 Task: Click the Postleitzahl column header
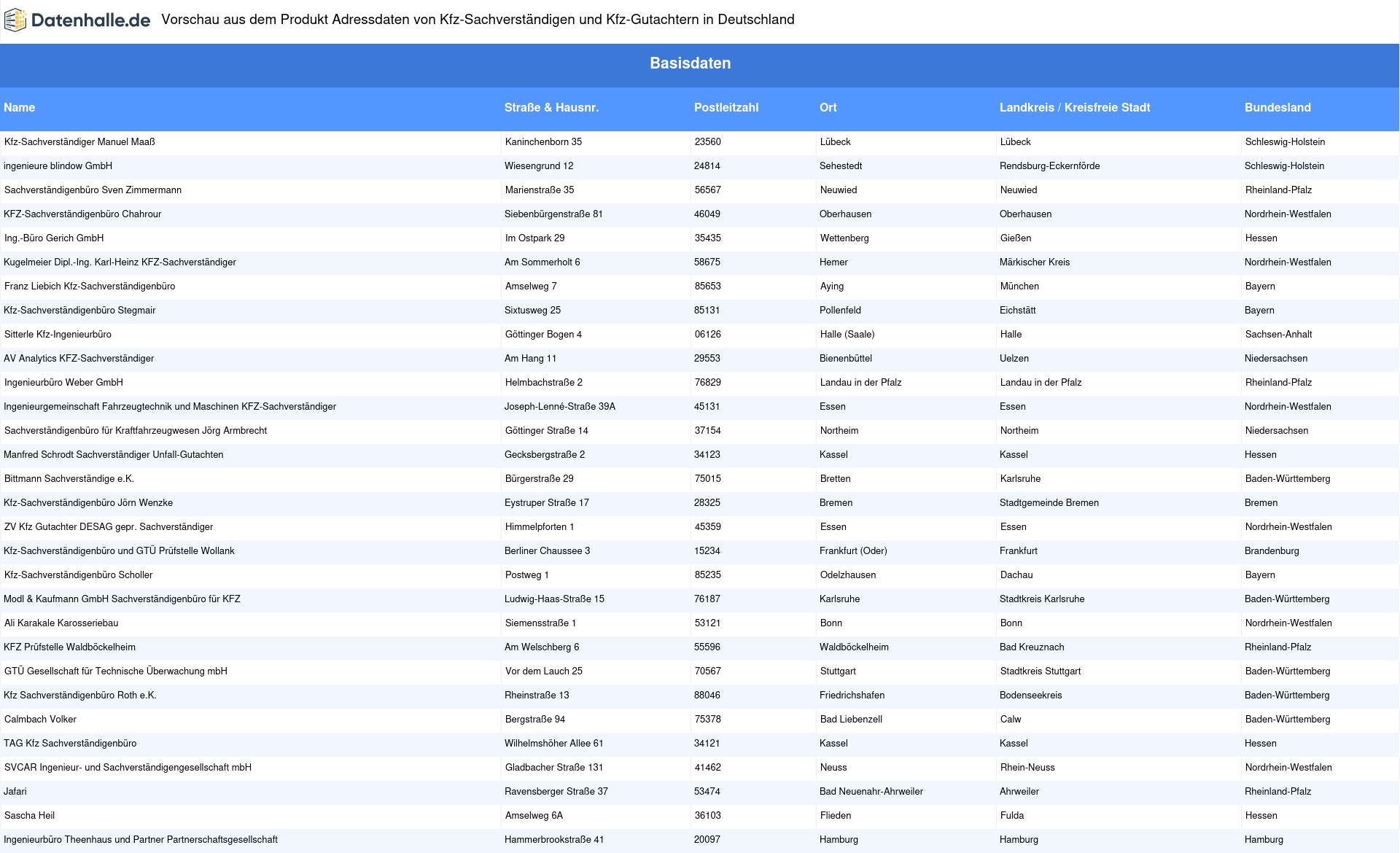coord(726,107)
